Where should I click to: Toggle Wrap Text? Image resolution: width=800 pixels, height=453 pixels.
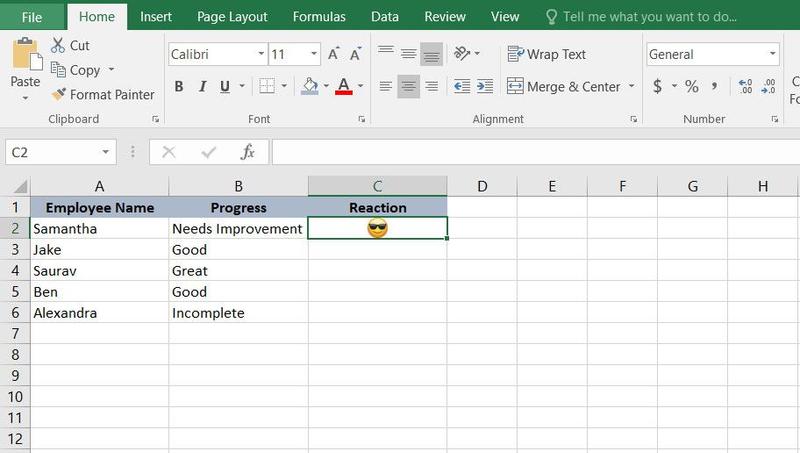(546, 54)
